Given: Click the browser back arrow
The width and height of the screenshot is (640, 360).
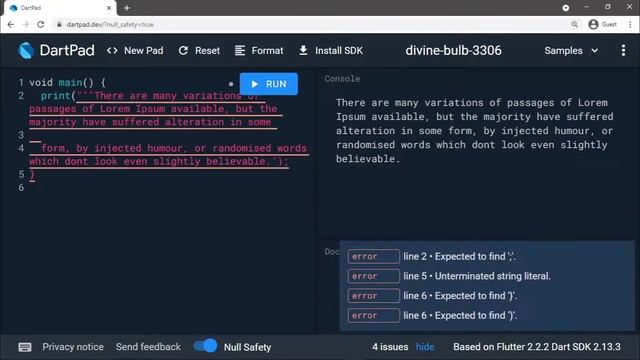Looking at the screenshot, I should coord(11,24).
